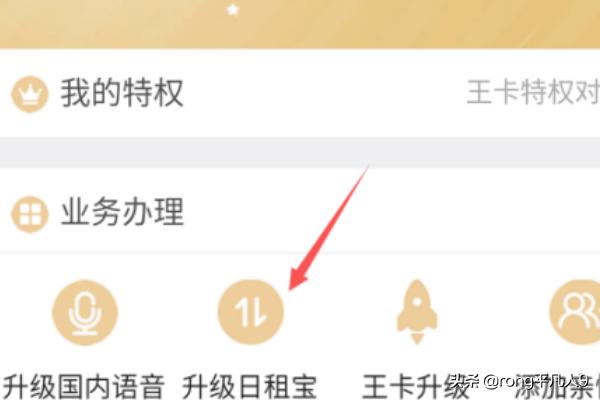
Task: Open the 升级日租宝 text label
Action: coord(249,387)
